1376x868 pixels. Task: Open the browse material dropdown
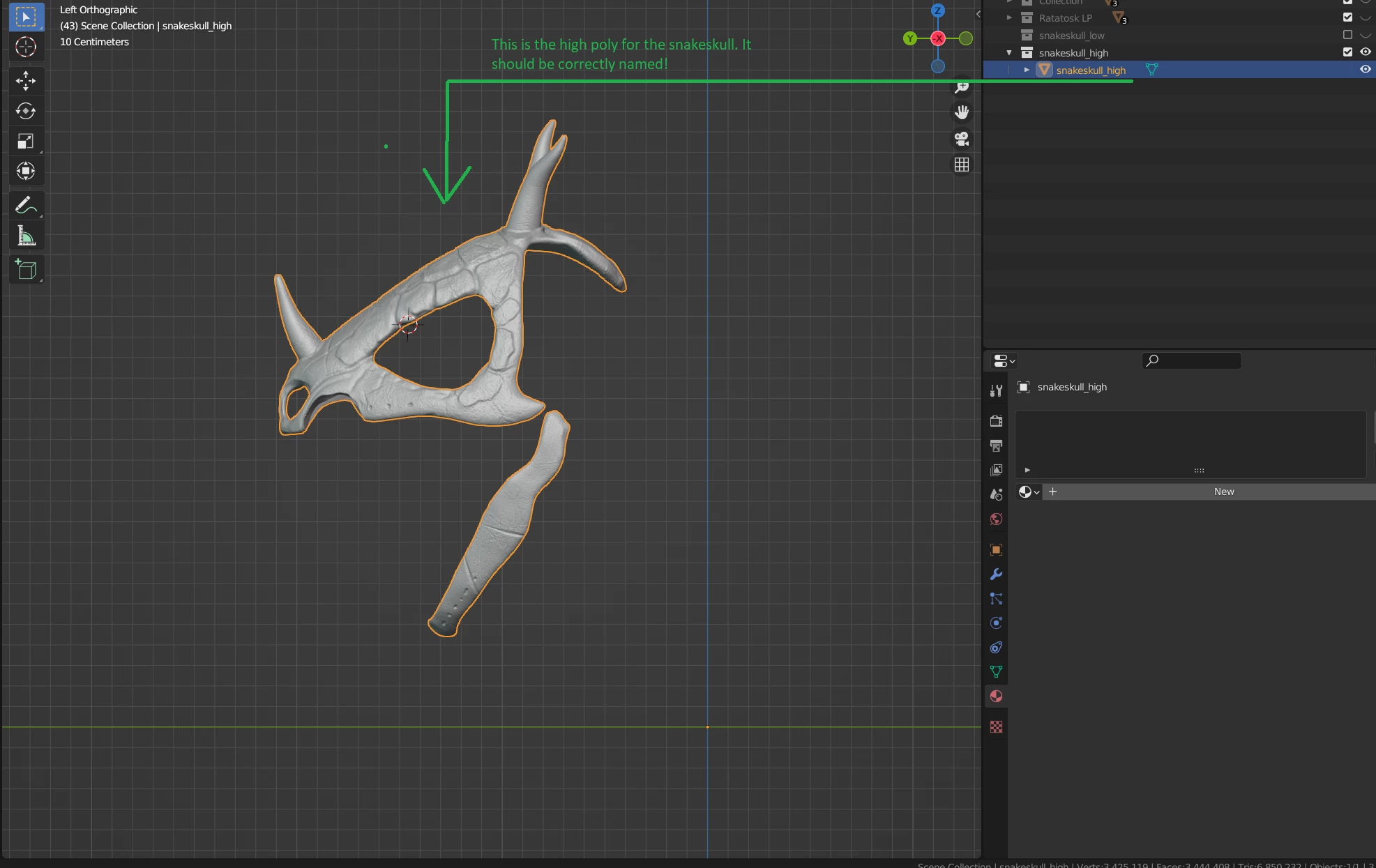coord(1028,492)
